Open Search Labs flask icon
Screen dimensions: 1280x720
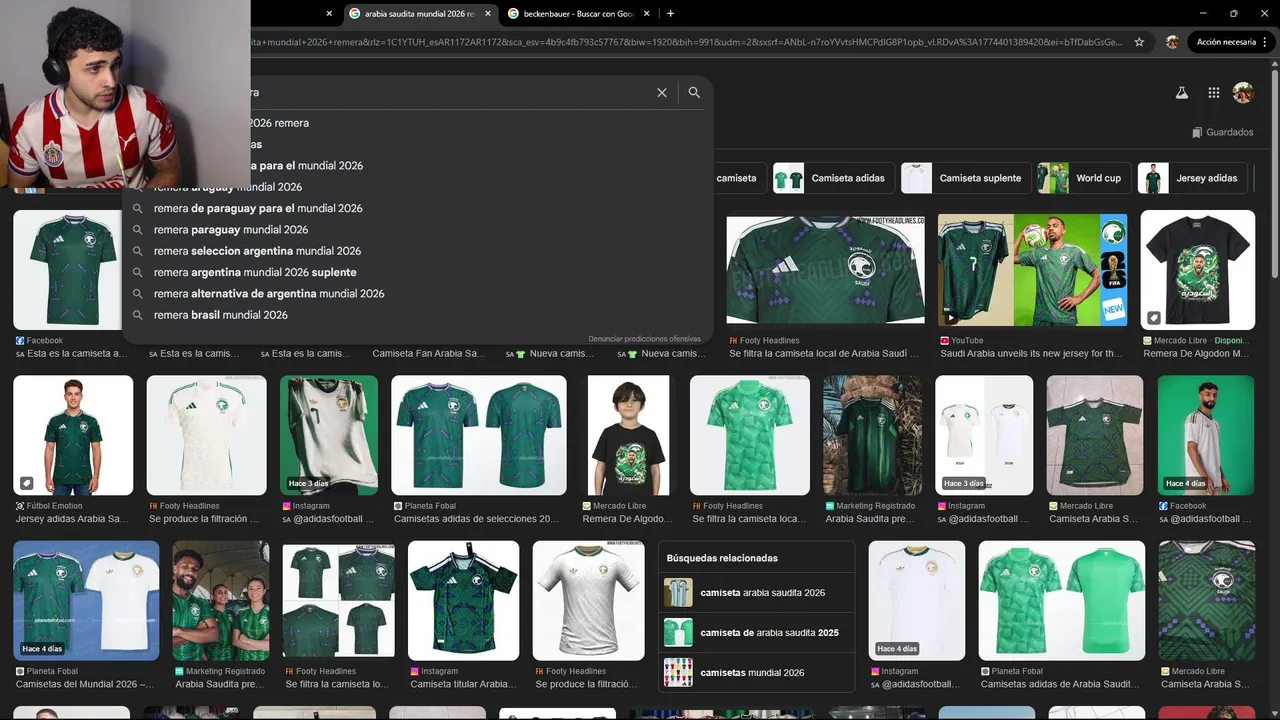(1181, 92)
